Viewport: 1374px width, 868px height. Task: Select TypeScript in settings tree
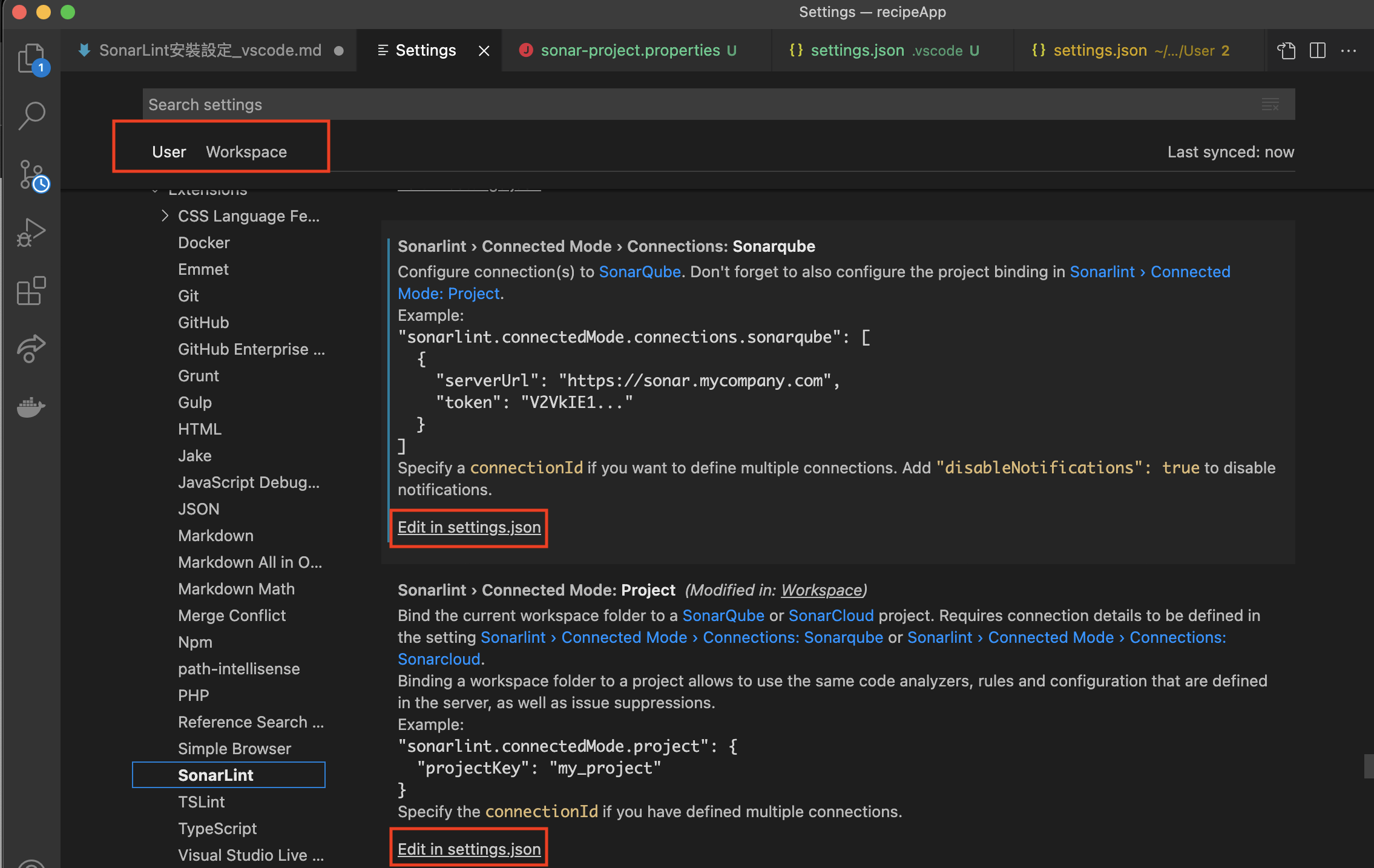pos(217,829)
